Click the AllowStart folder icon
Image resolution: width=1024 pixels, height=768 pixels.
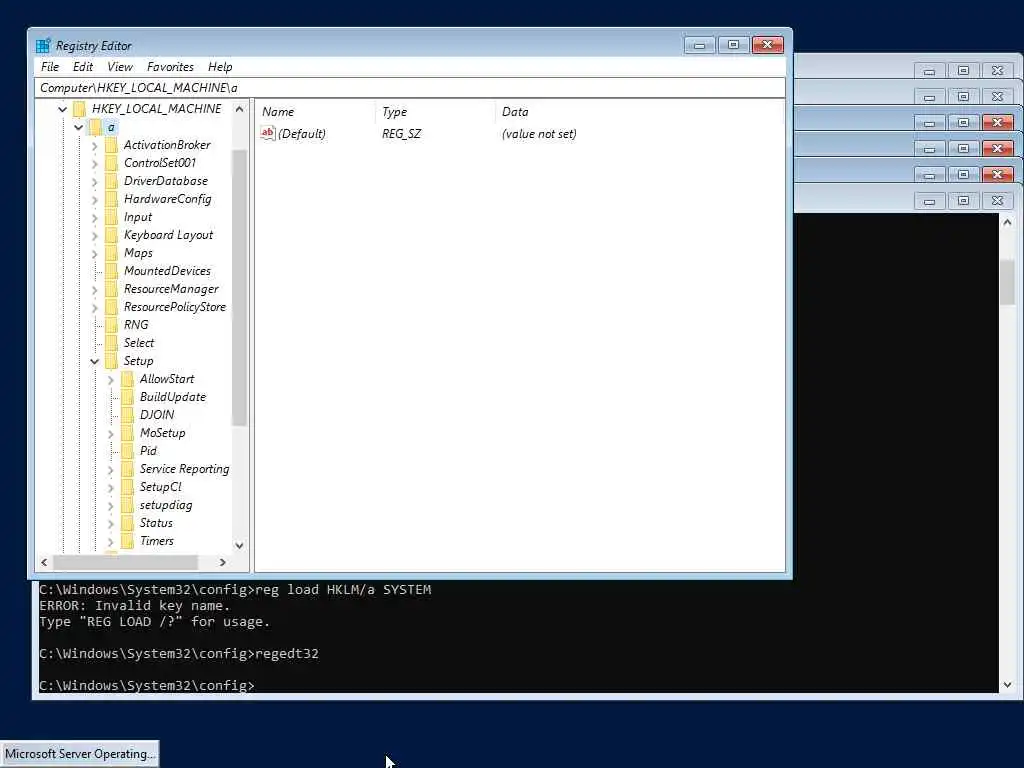127,379
